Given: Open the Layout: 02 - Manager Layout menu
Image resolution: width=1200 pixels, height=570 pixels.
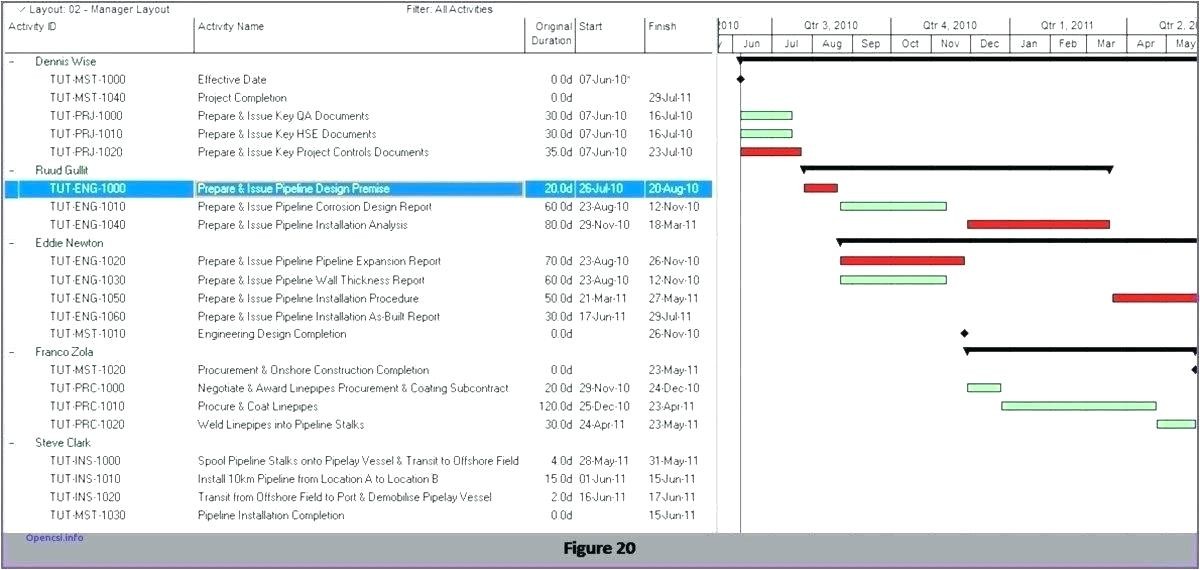Looking at the screenshot, I should coord(95,9).
